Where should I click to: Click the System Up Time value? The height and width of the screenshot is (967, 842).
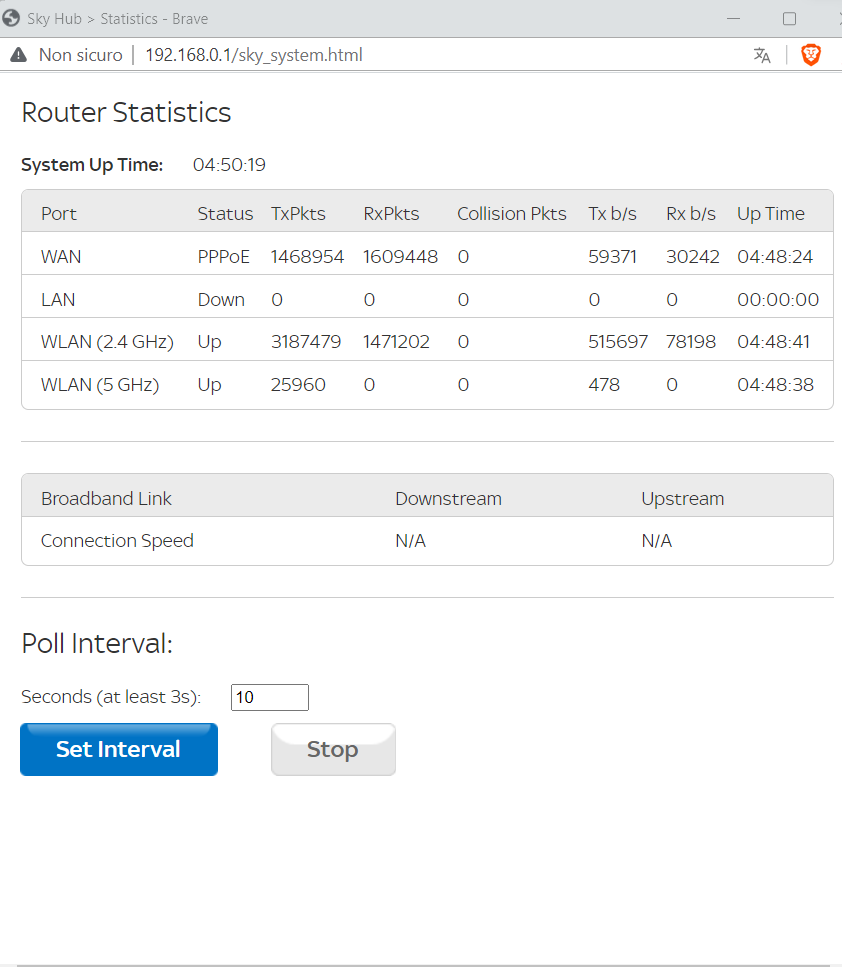click(x=229, y=165)
